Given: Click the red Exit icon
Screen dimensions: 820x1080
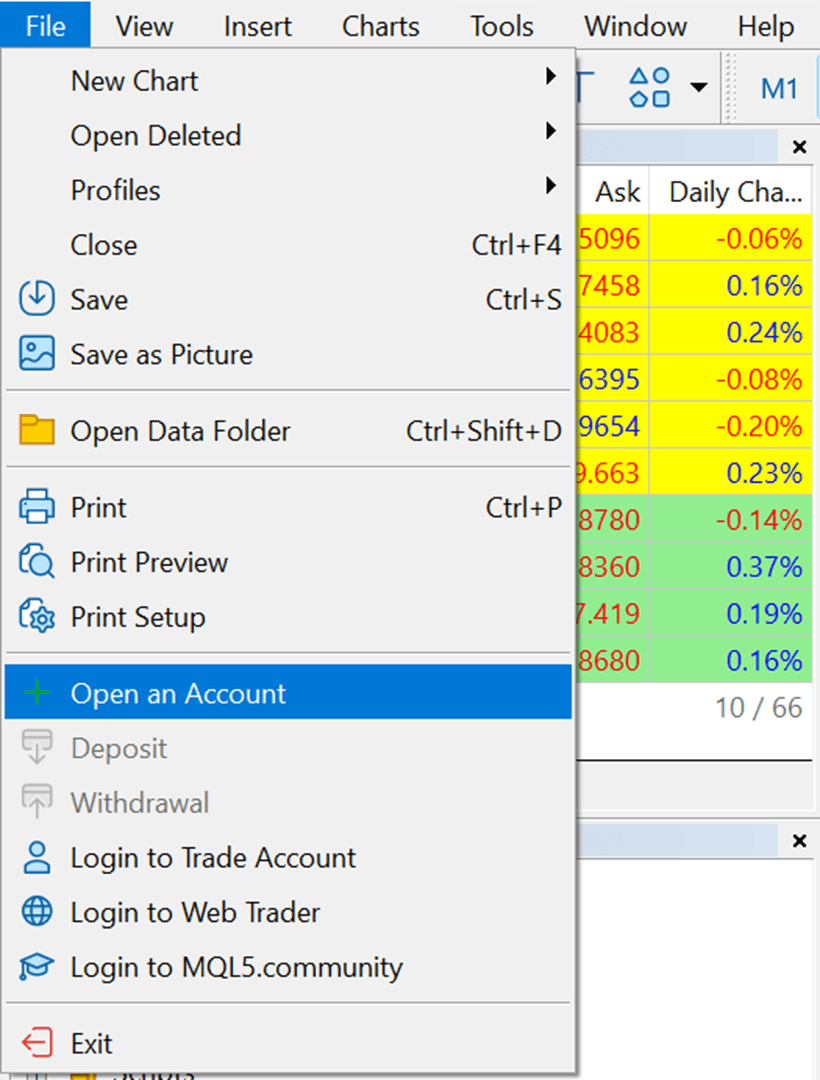Looking at the screenshot, I should click(37, 1044).
